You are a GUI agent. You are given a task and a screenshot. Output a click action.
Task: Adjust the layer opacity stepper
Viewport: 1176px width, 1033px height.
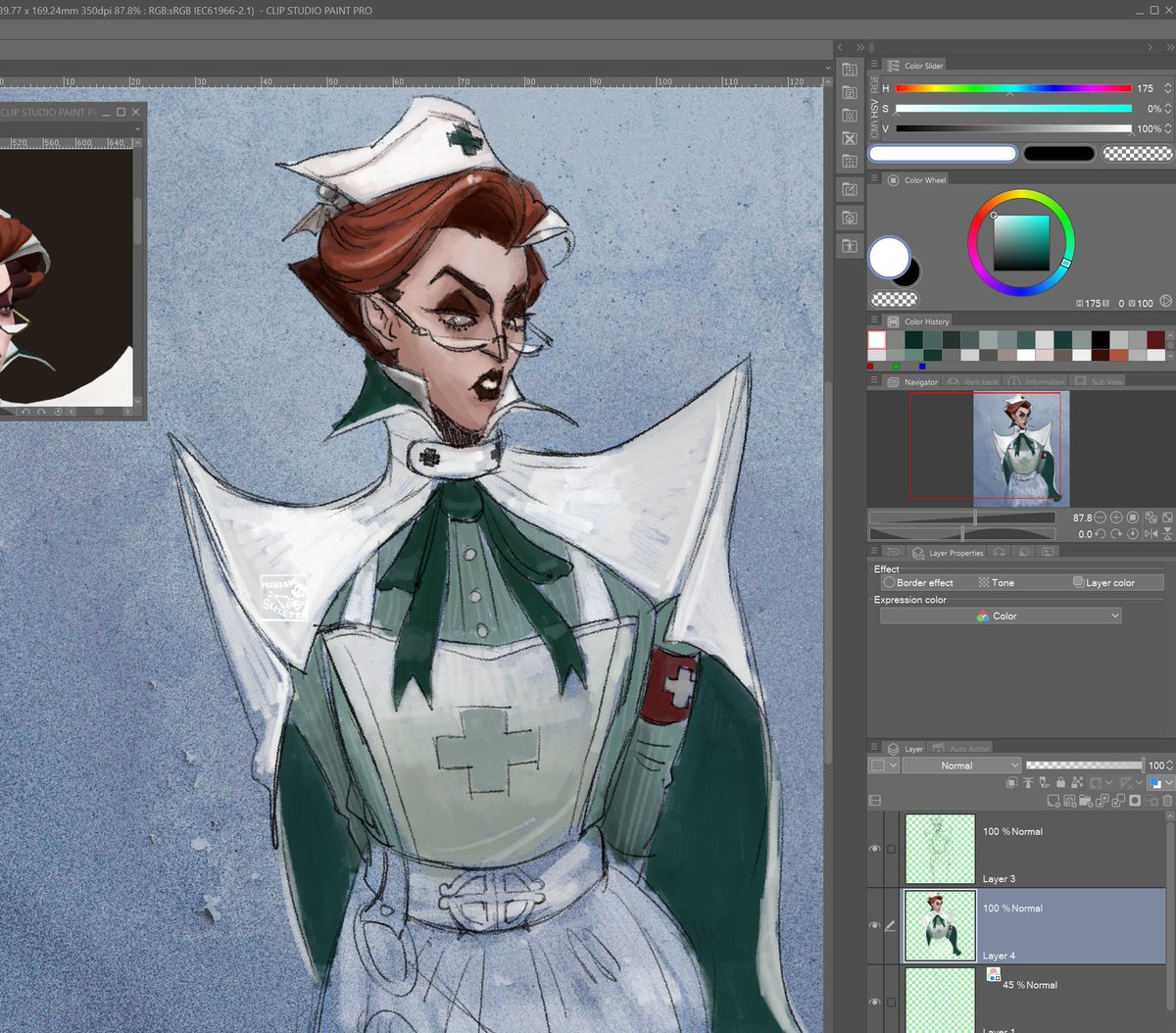[1170, 765]
